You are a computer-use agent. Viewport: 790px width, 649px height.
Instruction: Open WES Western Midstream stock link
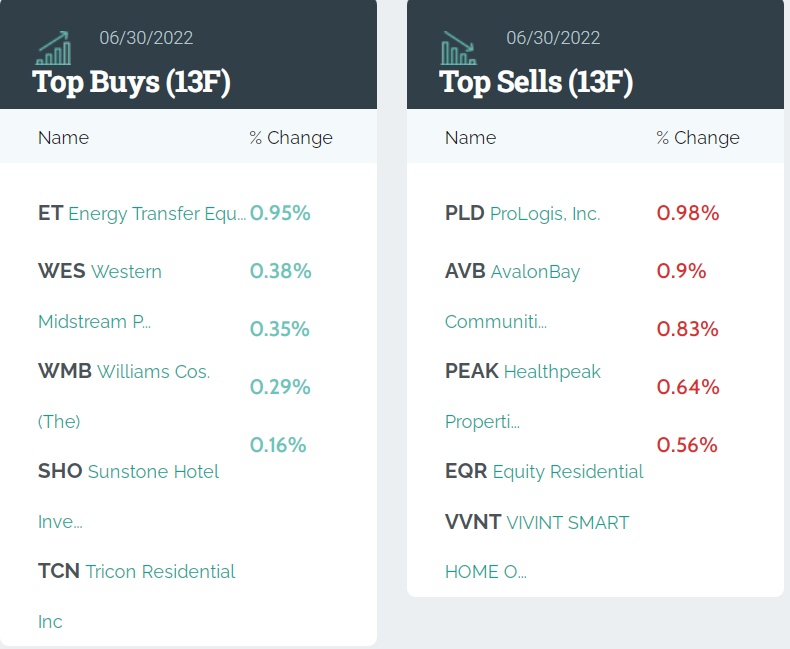pyautogui.click(x=100, y=272)
